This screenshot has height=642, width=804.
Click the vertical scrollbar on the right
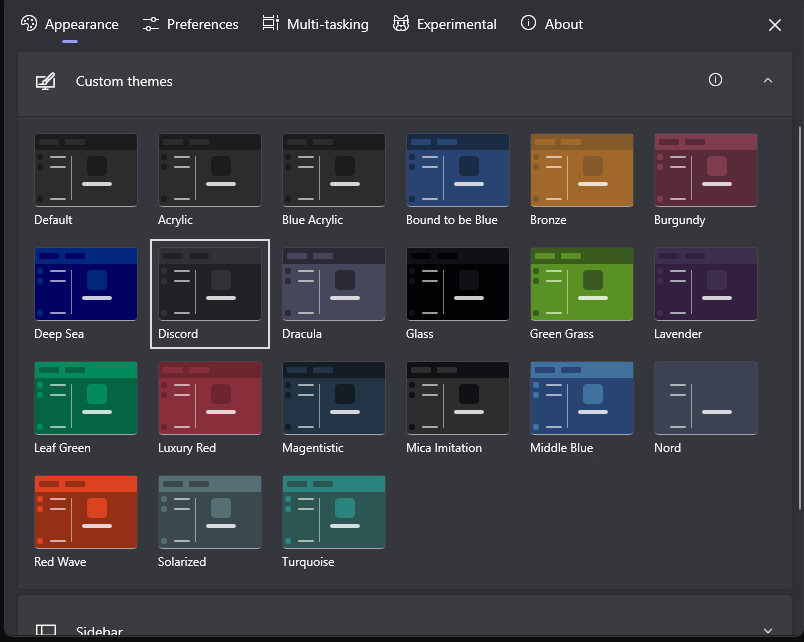click(800, 318)
